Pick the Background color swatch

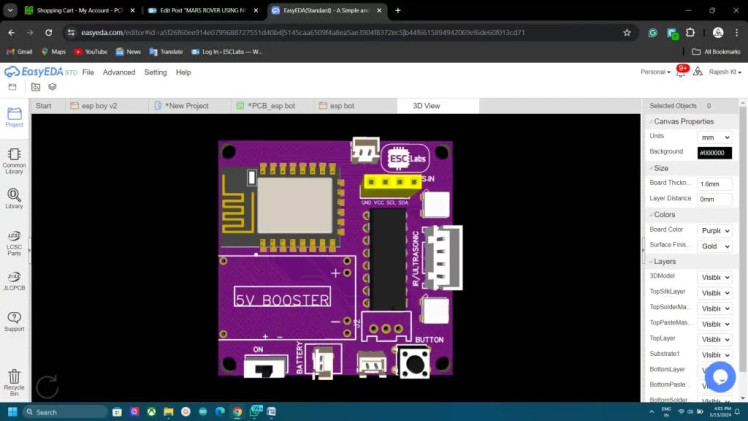[714, 152]
